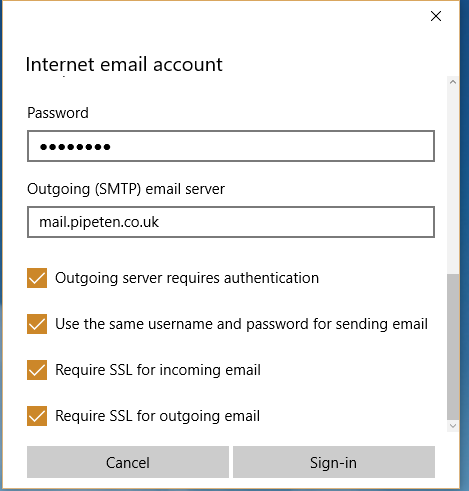
Task: Click the scrollbar track above the thumb
Action: (x=453, y=180)
